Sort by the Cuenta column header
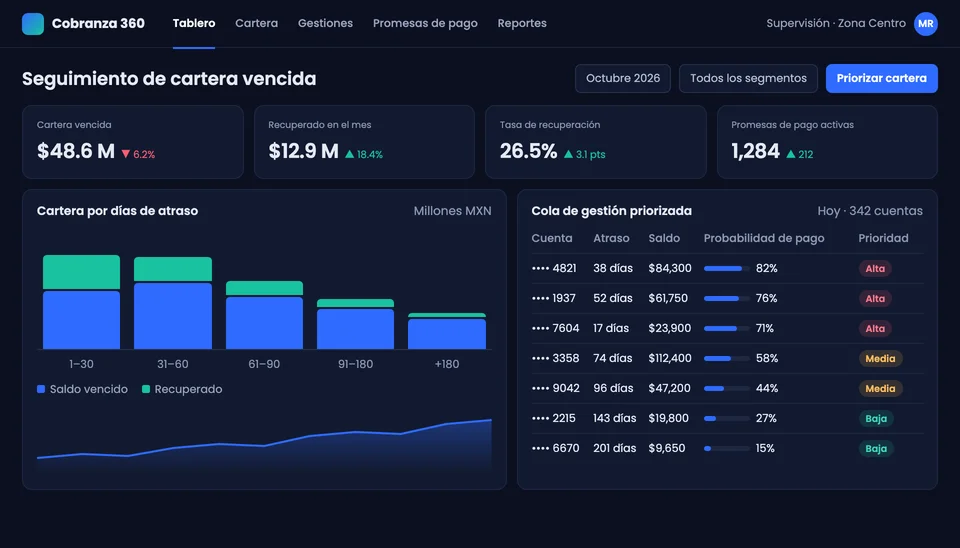960x548 pixels. coord(552,238)
